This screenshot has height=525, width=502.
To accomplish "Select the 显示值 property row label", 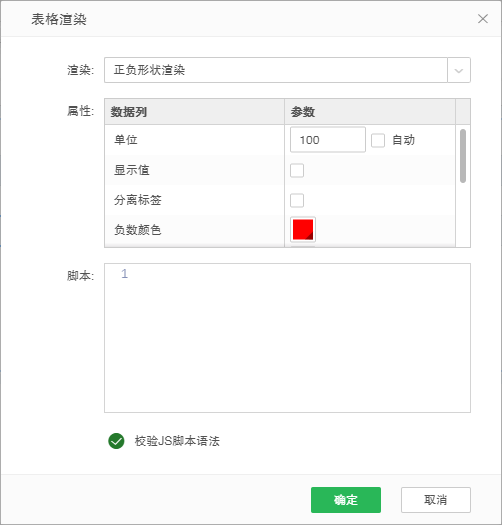I will [x=132, y=170].
